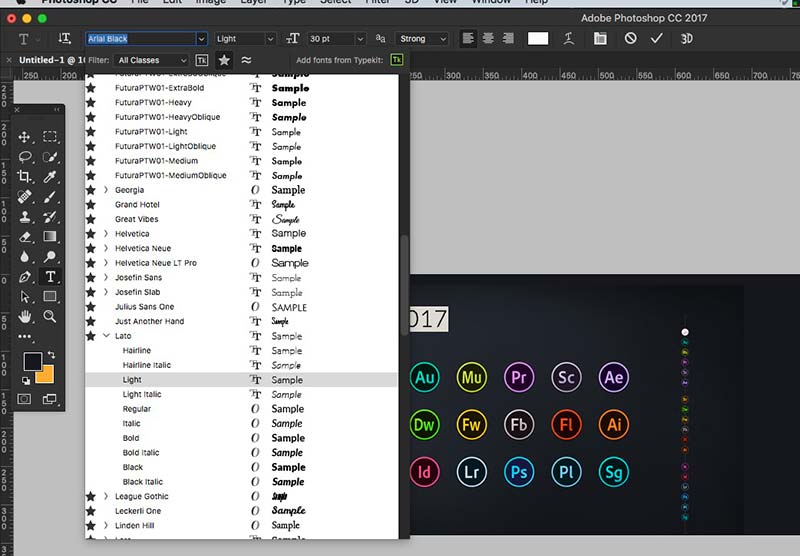800x556 pixels.
Task: Toggle the similar fonts filter
Action: 246,60
